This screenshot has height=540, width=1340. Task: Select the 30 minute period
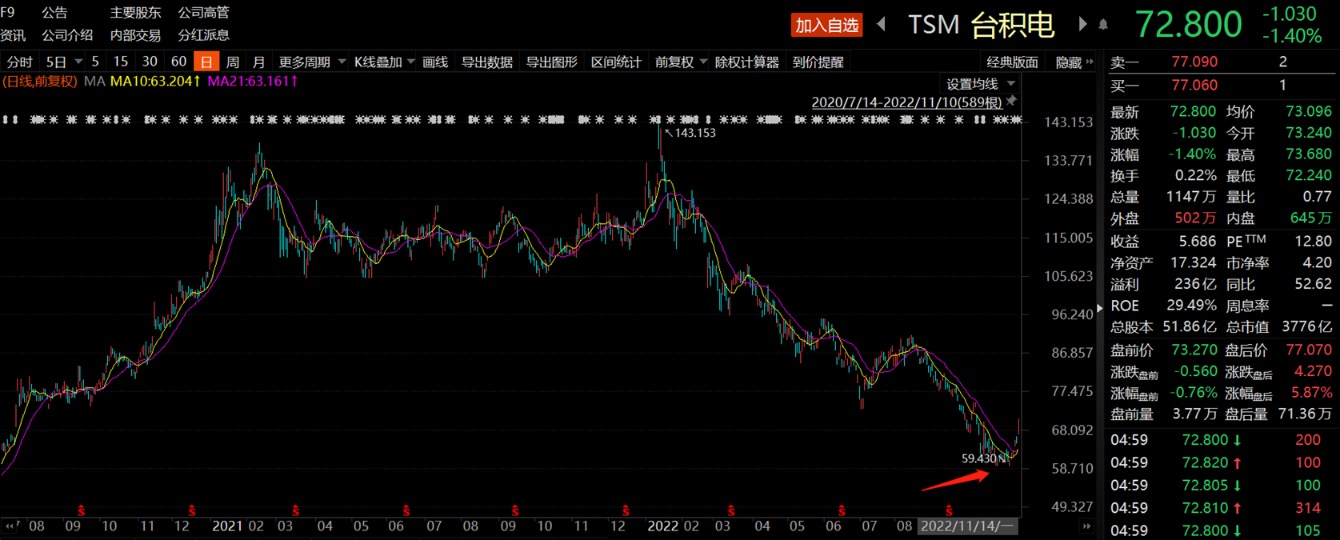click(149, 62)
